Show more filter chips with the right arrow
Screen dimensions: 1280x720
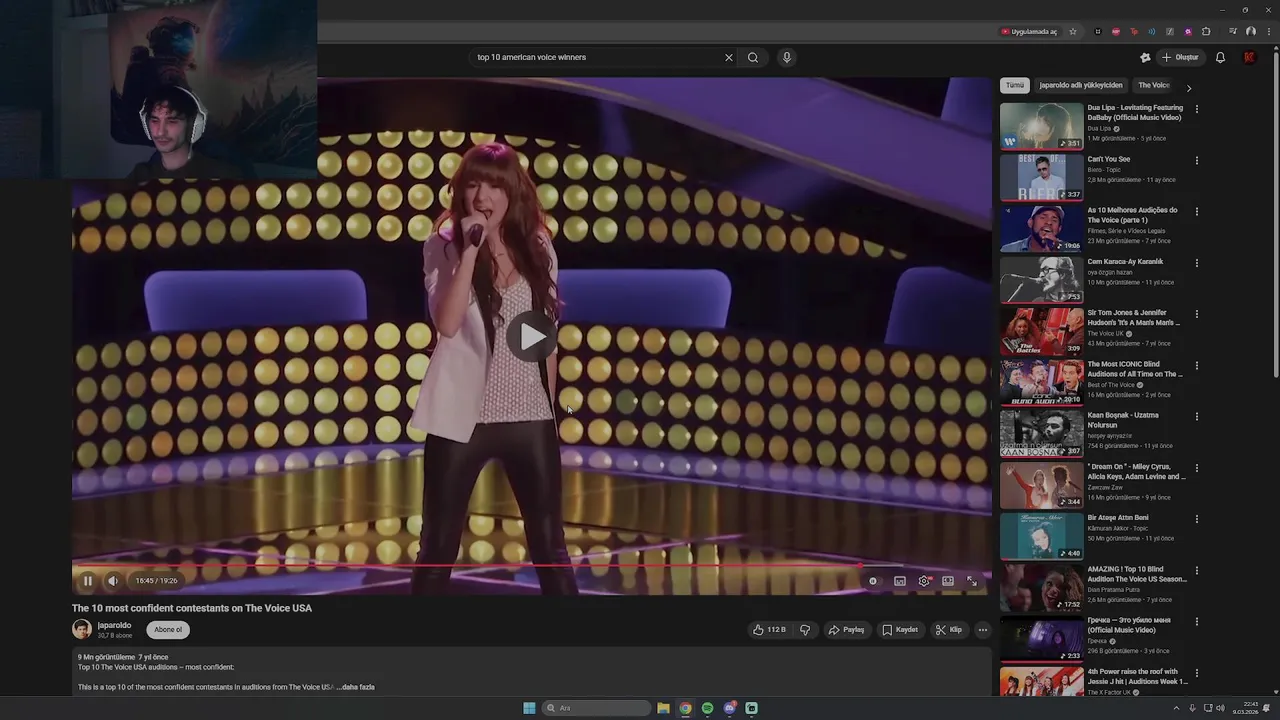pos(1189,88)
